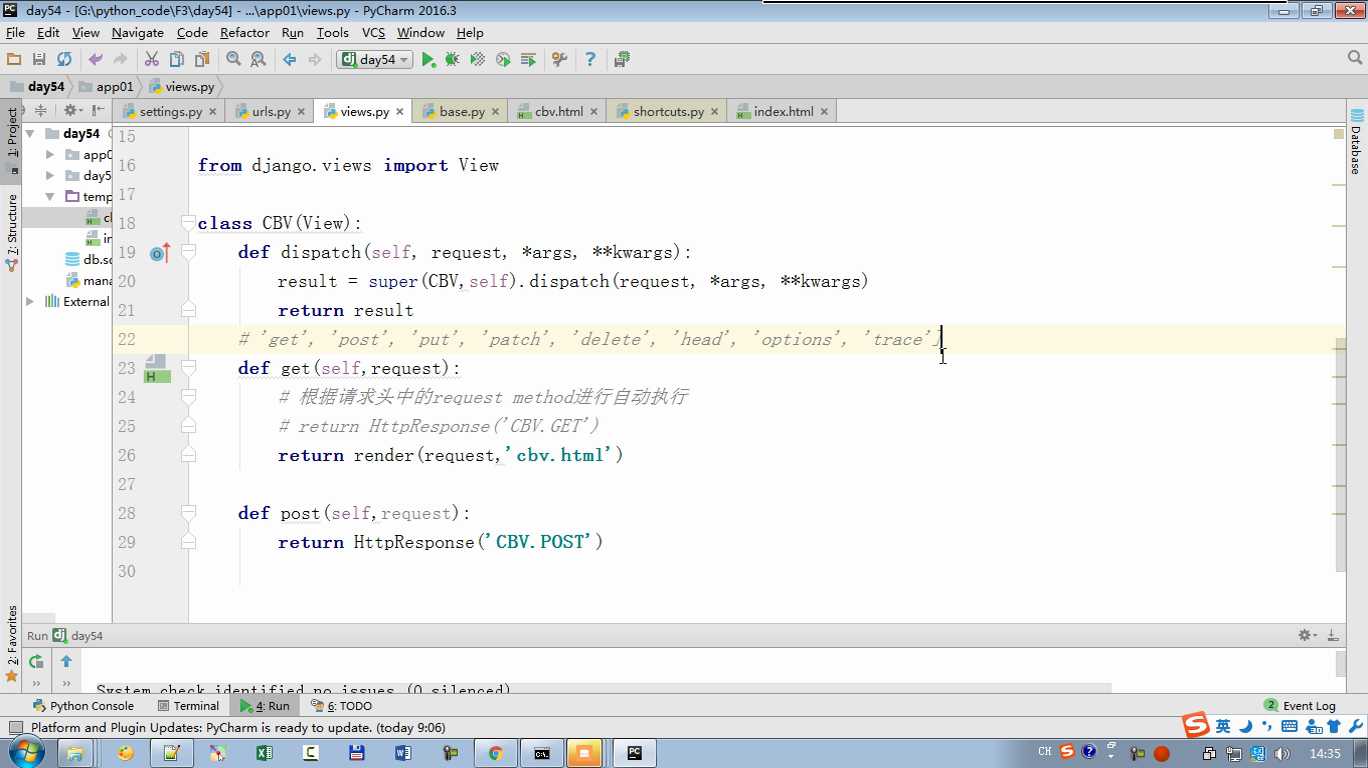The width and height of the screenshot is (1368, 768).
Task: Toggle tool window buttons icon in status bar
Action: pyautogui.click(x=15, y=728)
